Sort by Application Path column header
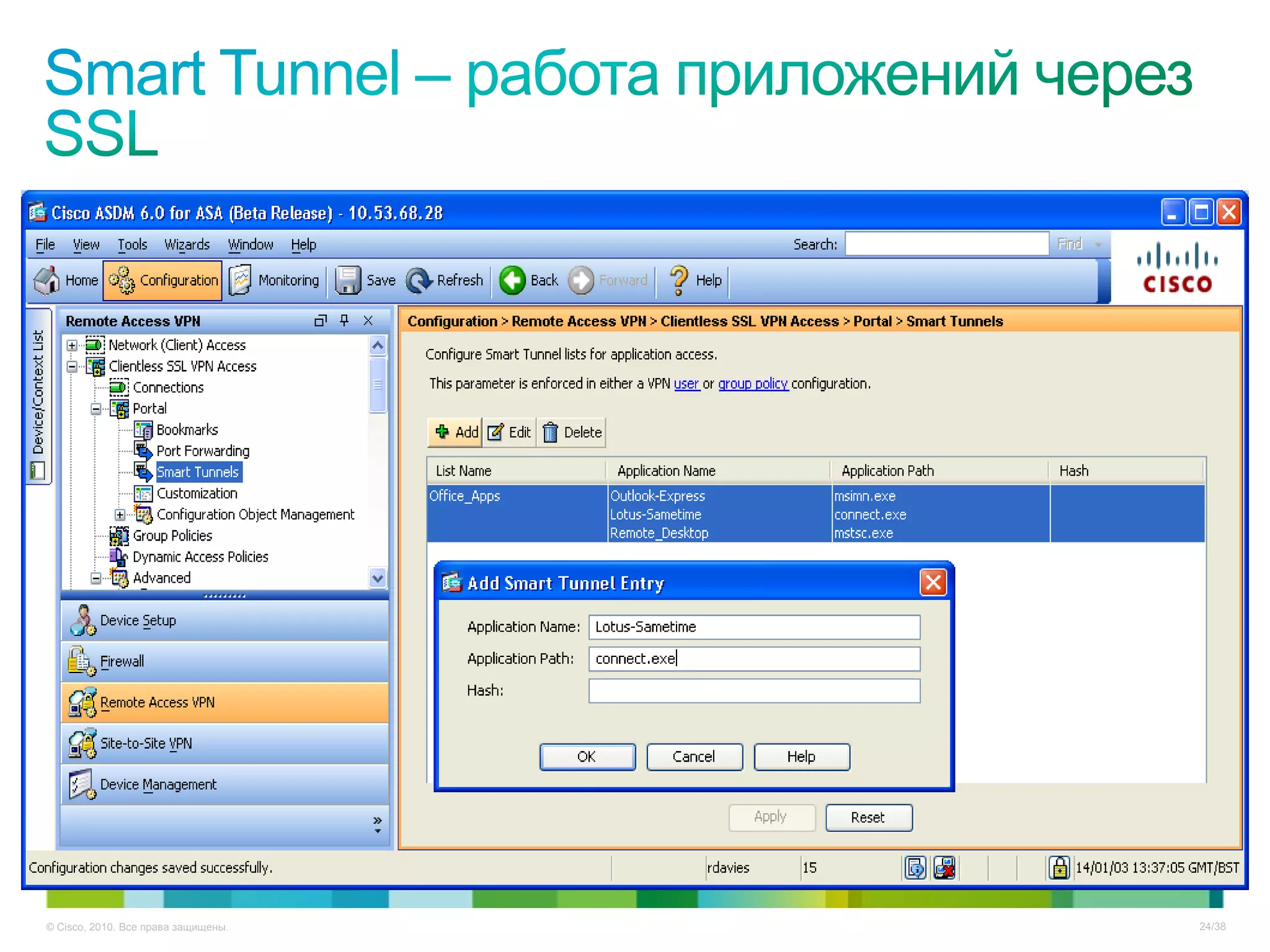This screenshot has width=1270, height=952. [939, 471]
